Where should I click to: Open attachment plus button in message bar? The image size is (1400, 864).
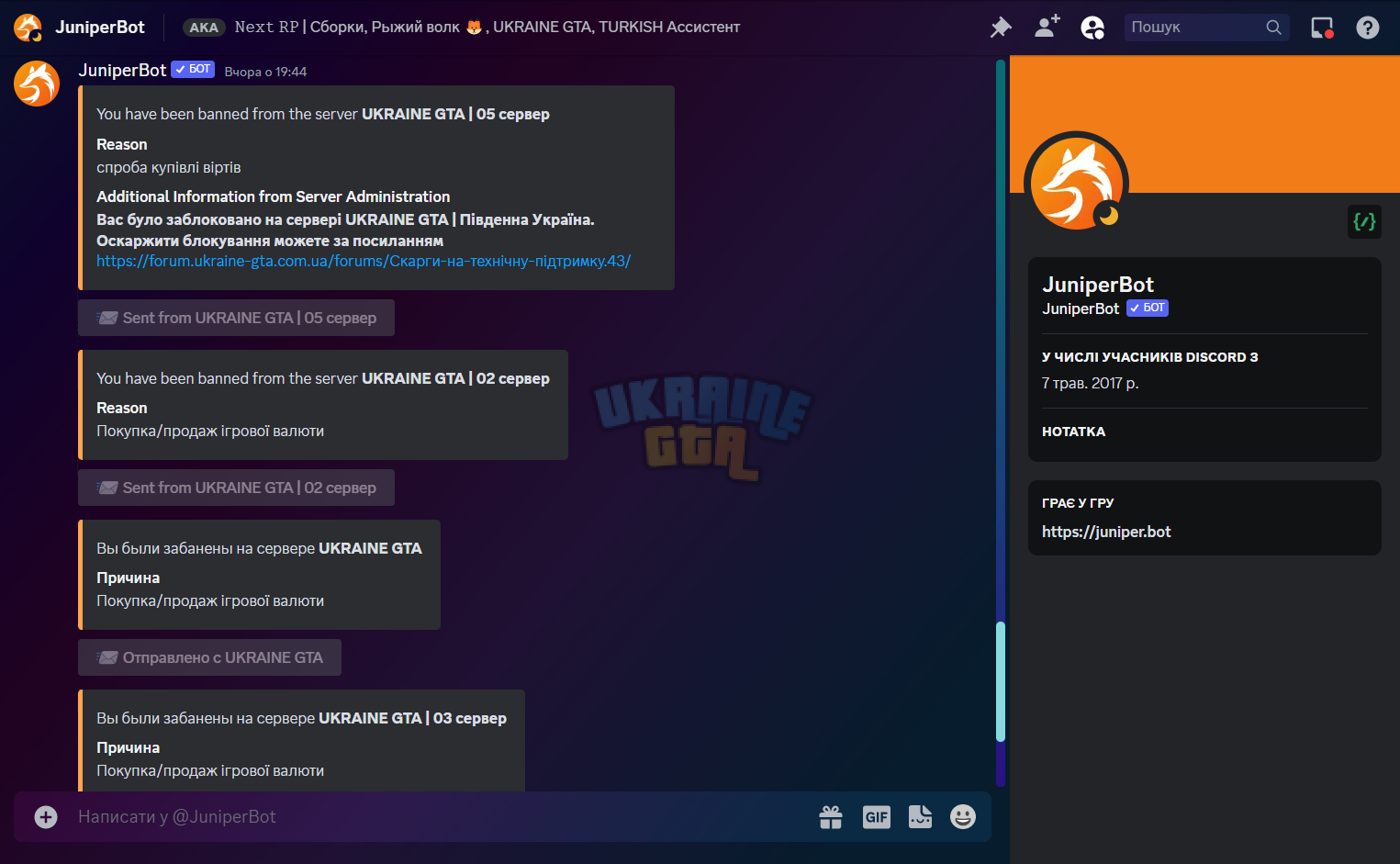46,816
